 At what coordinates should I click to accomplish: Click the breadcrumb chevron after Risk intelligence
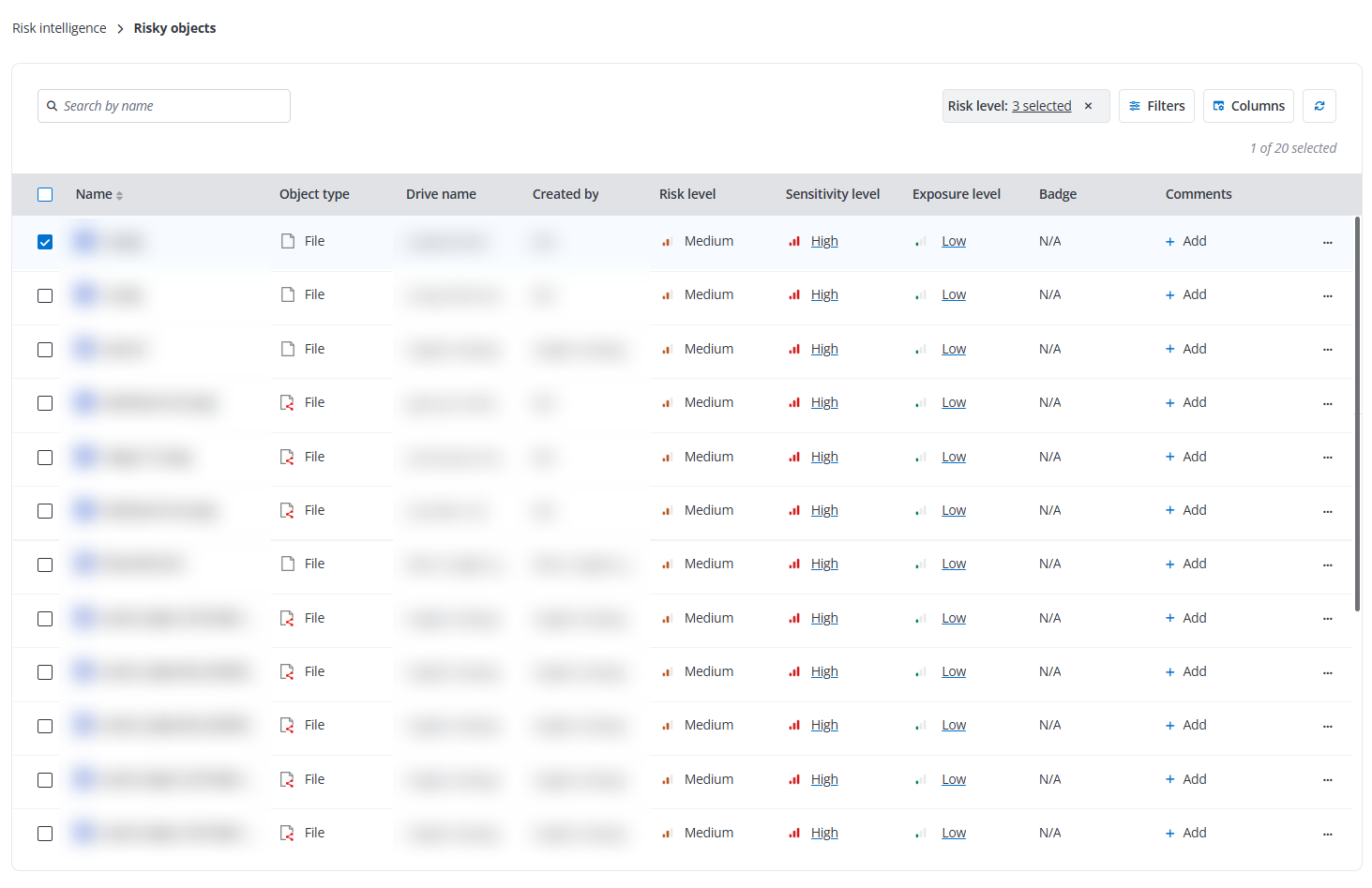[x=120, y=29]
